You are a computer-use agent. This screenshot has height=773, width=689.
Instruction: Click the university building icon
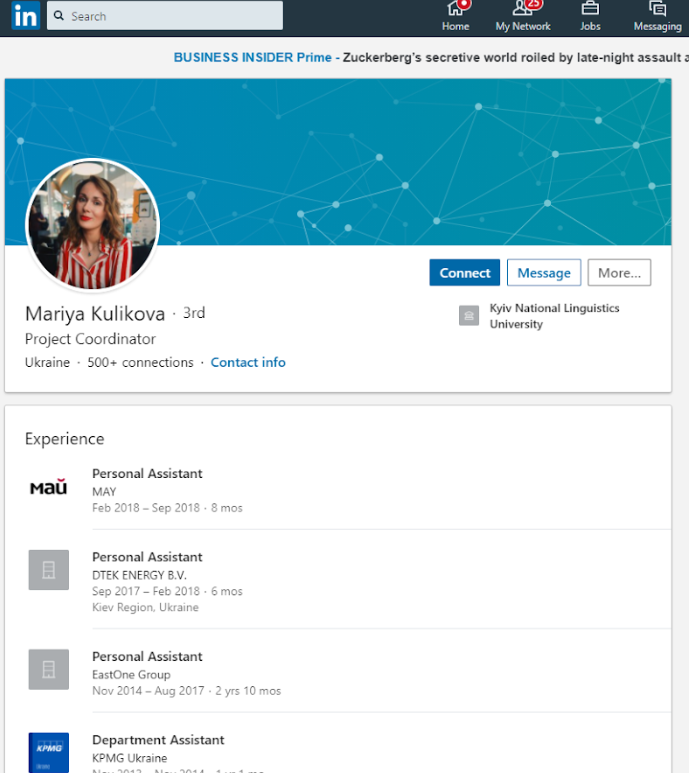click(x=469, y=316)
